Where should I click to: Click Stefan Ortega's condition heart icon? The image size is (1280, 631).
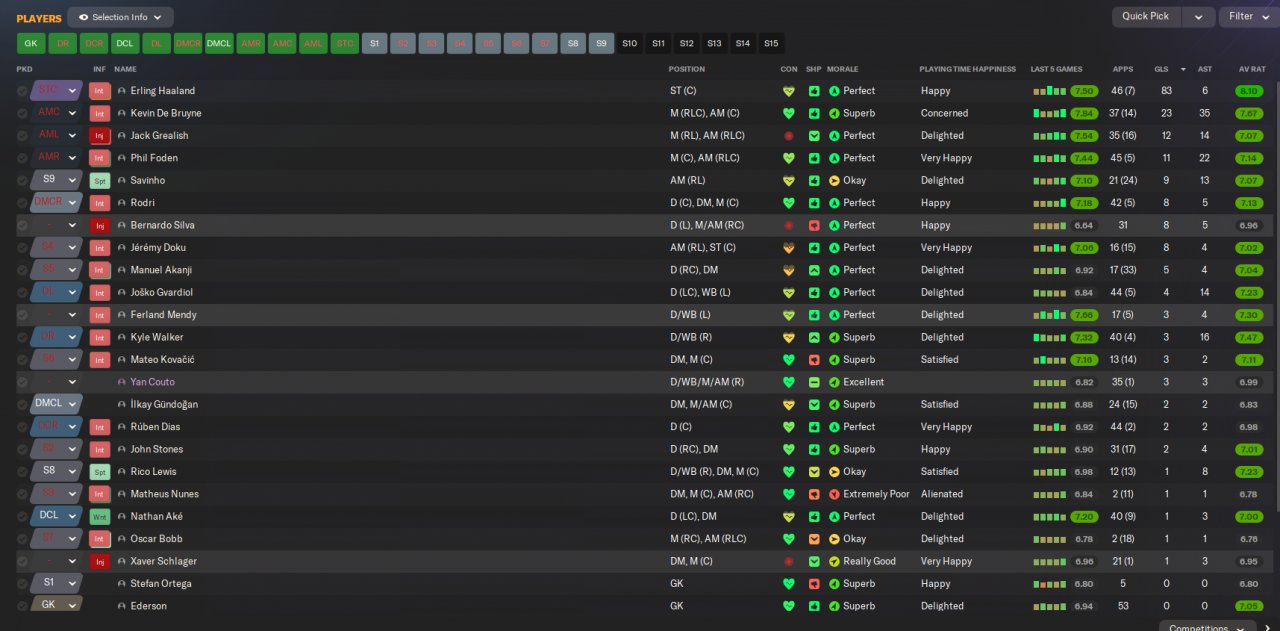(x=788, y=584)
